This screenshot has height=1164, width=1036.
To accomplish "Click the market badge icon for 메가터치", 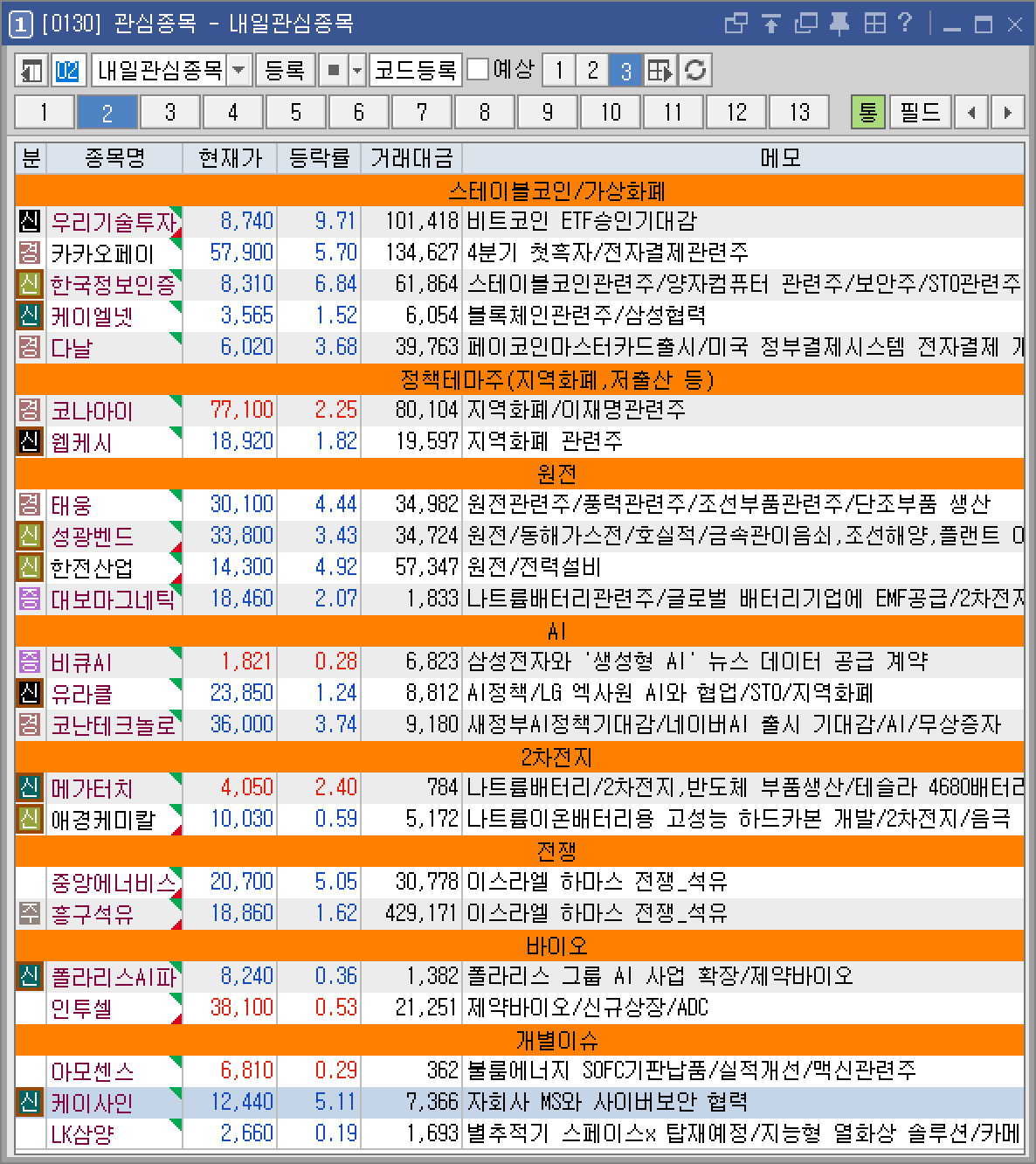I will [x=30, y=787].
